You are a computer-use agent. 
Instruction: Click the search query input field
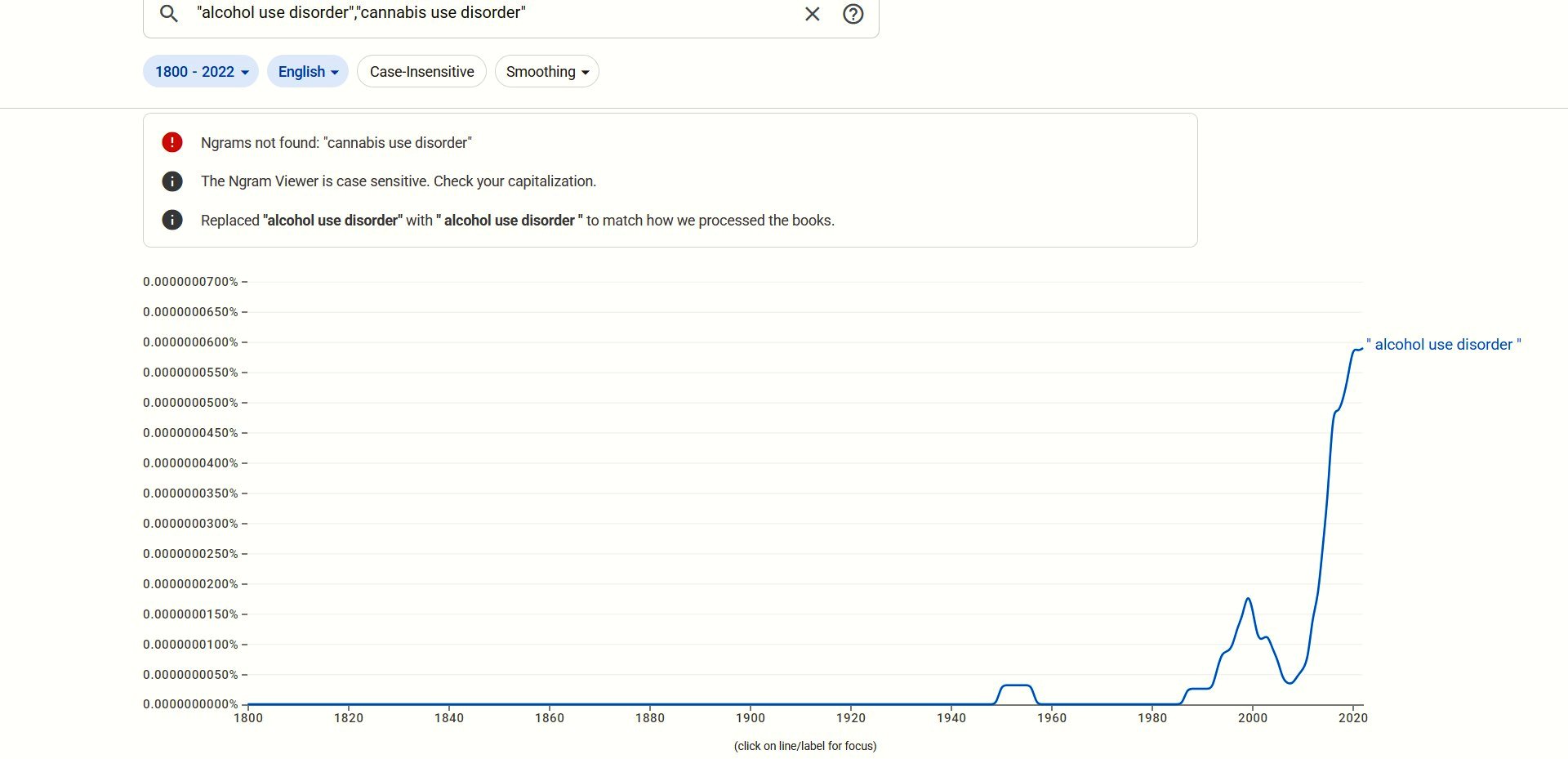(490, 14)
